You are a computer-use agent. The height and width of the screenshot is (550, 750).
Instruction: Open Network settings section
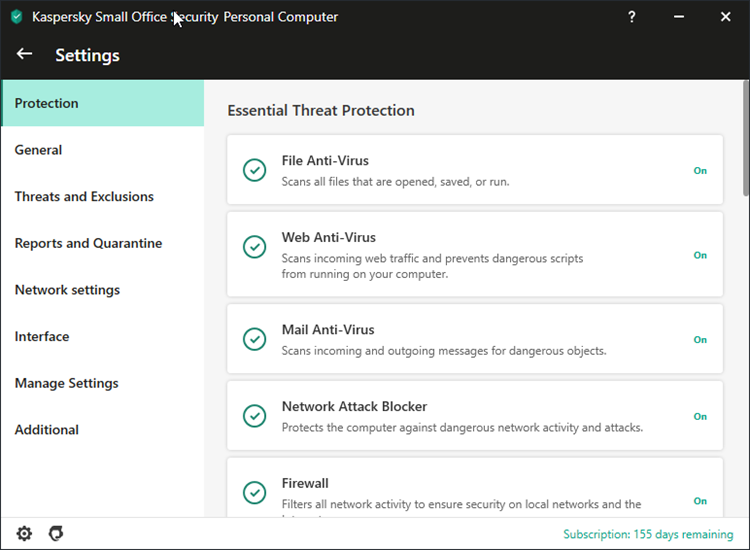[102, 290]
